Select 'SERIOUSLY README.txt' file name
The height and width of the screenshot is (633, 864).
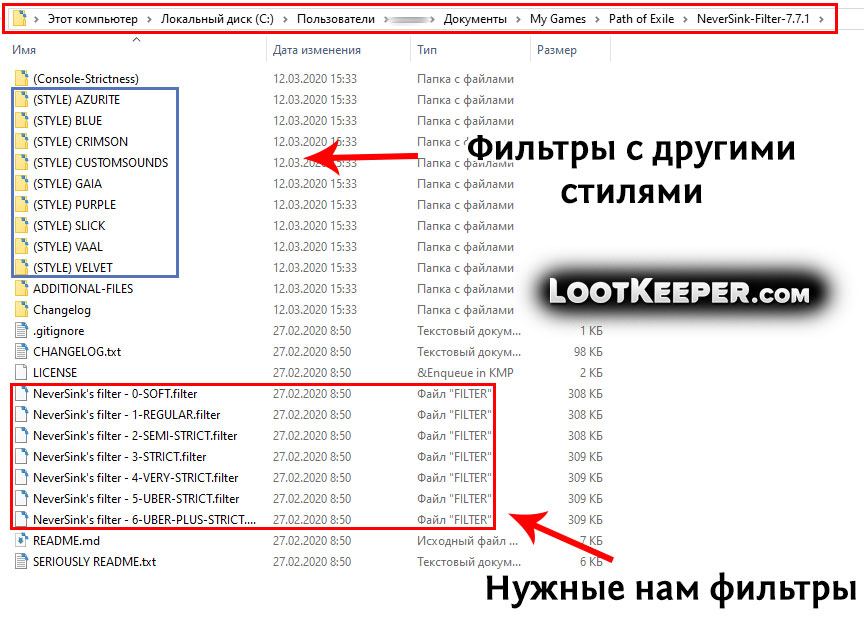tap(94, 561)
